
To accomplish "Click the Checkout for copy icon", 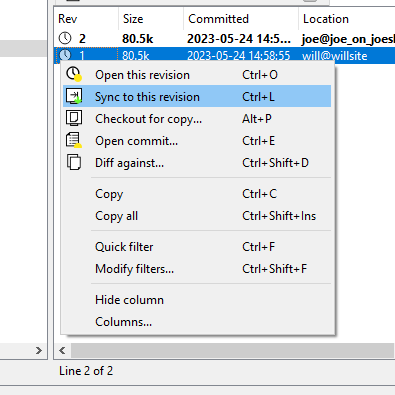I will 74,118.
